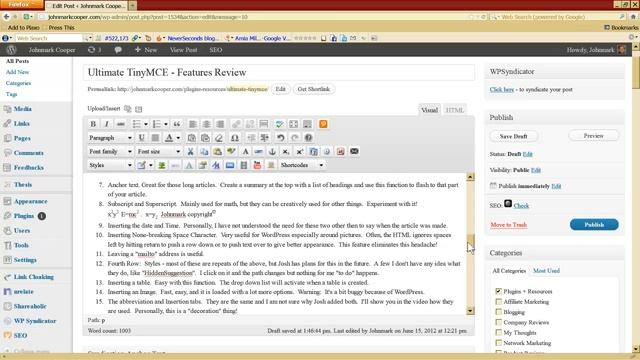The width and height of the screenshot is (640, 360).
Task: Click the Copy icon in third toolbar row
Action: click(x=204, y=151)
